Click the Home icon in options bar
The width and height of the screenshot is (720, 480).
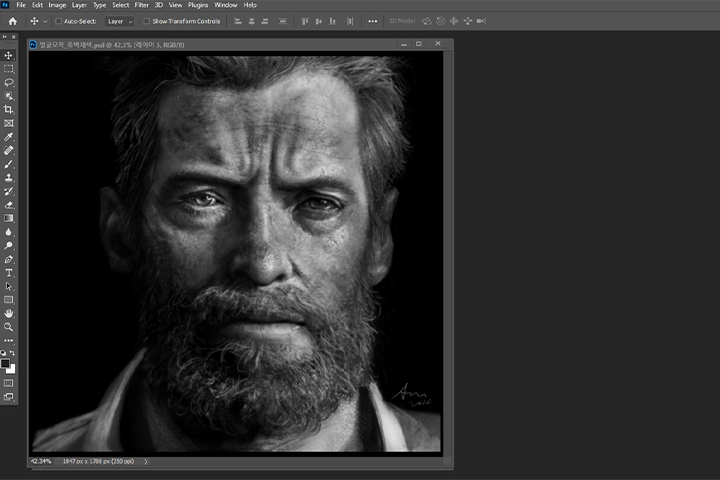13,21
